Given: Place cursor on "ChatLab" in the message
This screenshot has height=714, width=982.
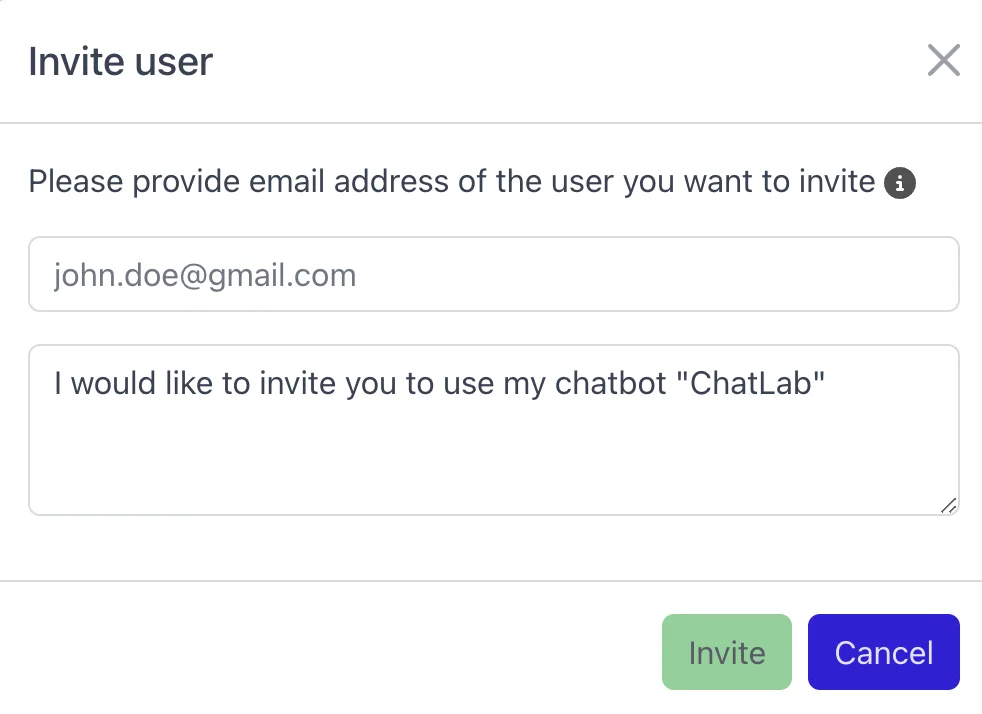Looking at the screenshot, I should [751, 384].
